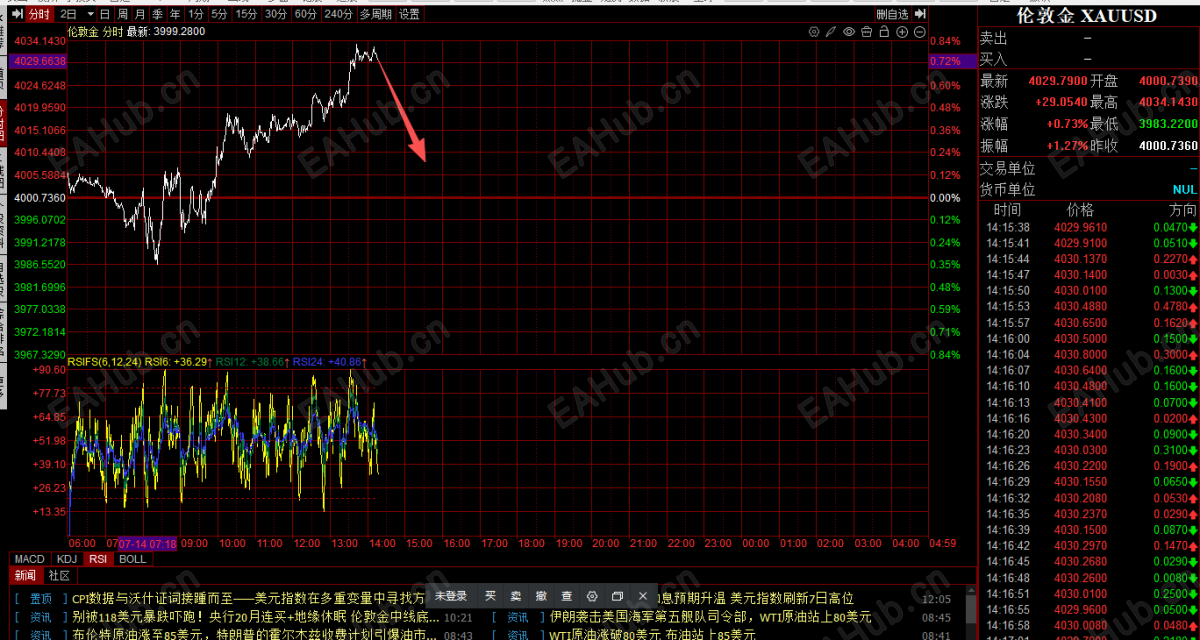The image size is (1200, 640).
Task: Click the 4029.6638 price axis marker
Action: click(40, 61)
